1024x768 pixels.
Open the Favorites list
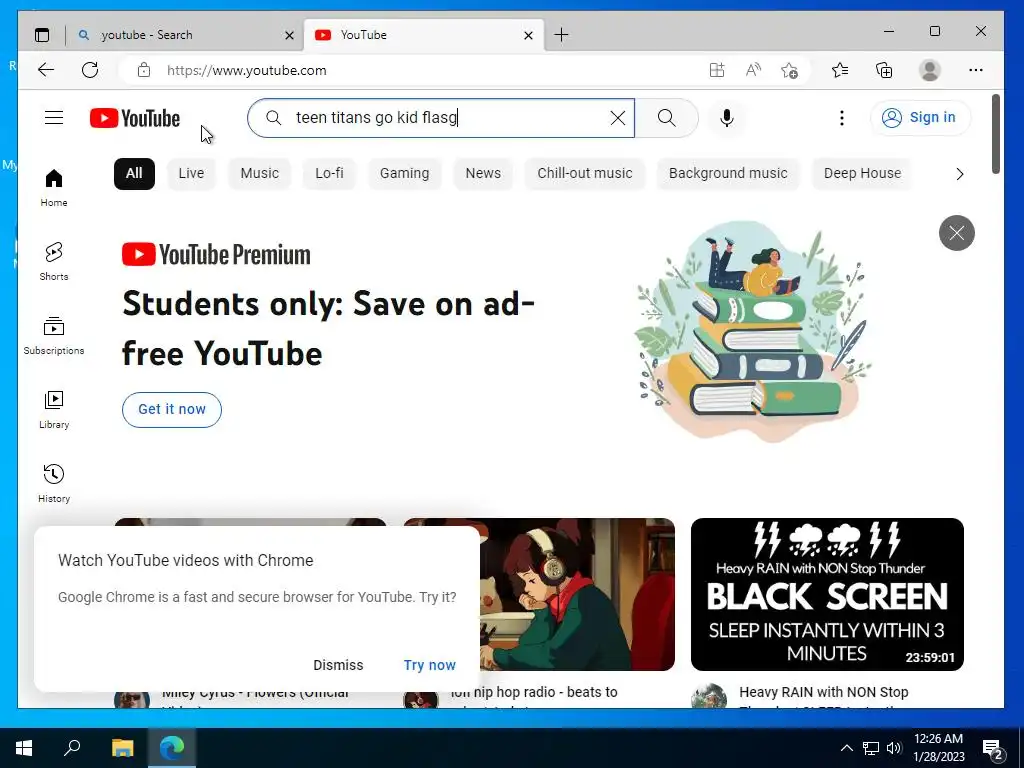[x=840, y=70]
